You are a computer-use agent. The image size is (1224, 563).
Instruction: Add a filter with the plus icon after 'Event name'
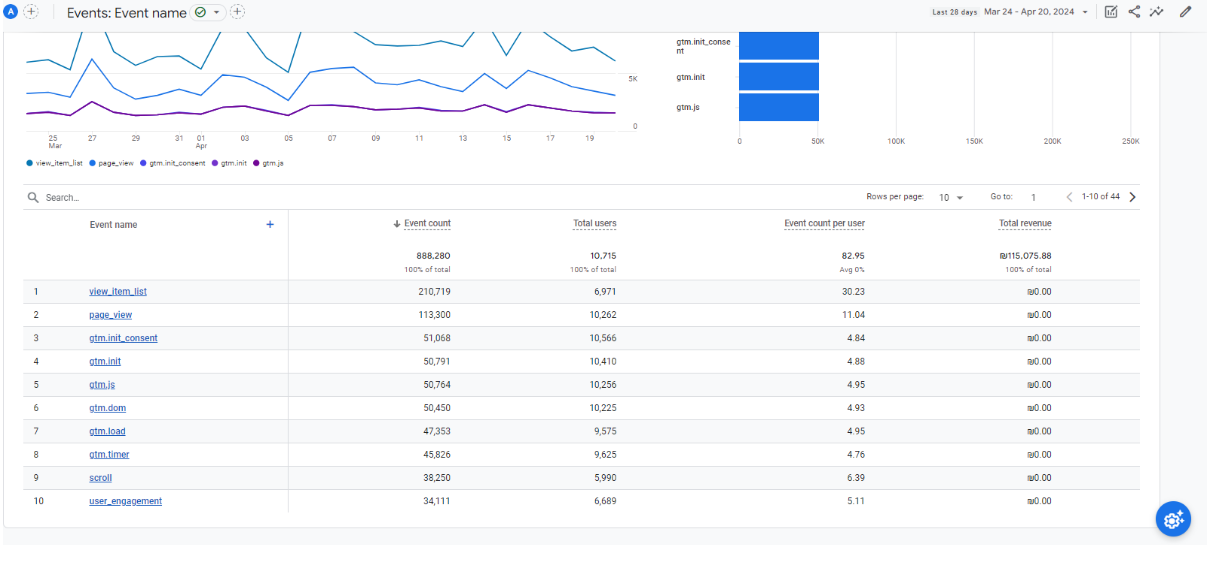(x=237, y=12)
